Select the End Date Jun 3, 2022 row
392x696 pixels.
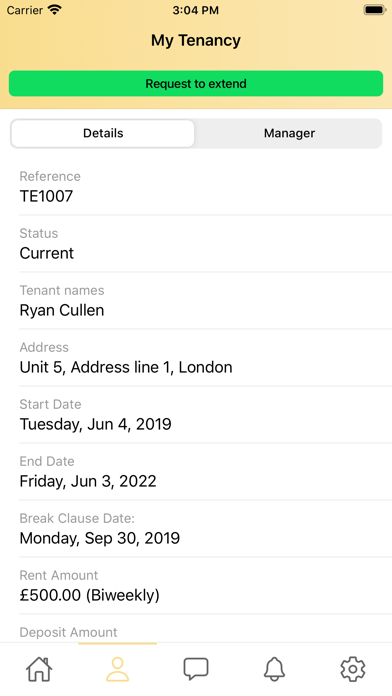click(206, 471)
